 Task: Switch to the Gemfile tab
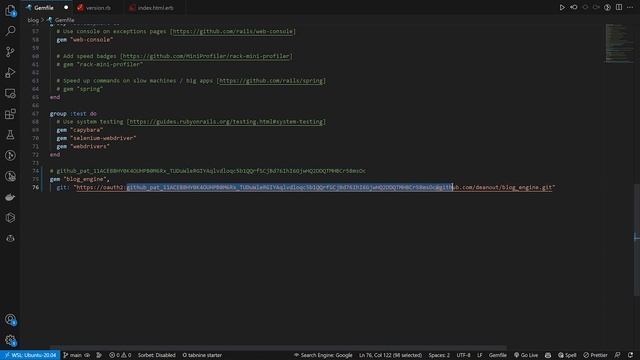[x=43, y=8]
